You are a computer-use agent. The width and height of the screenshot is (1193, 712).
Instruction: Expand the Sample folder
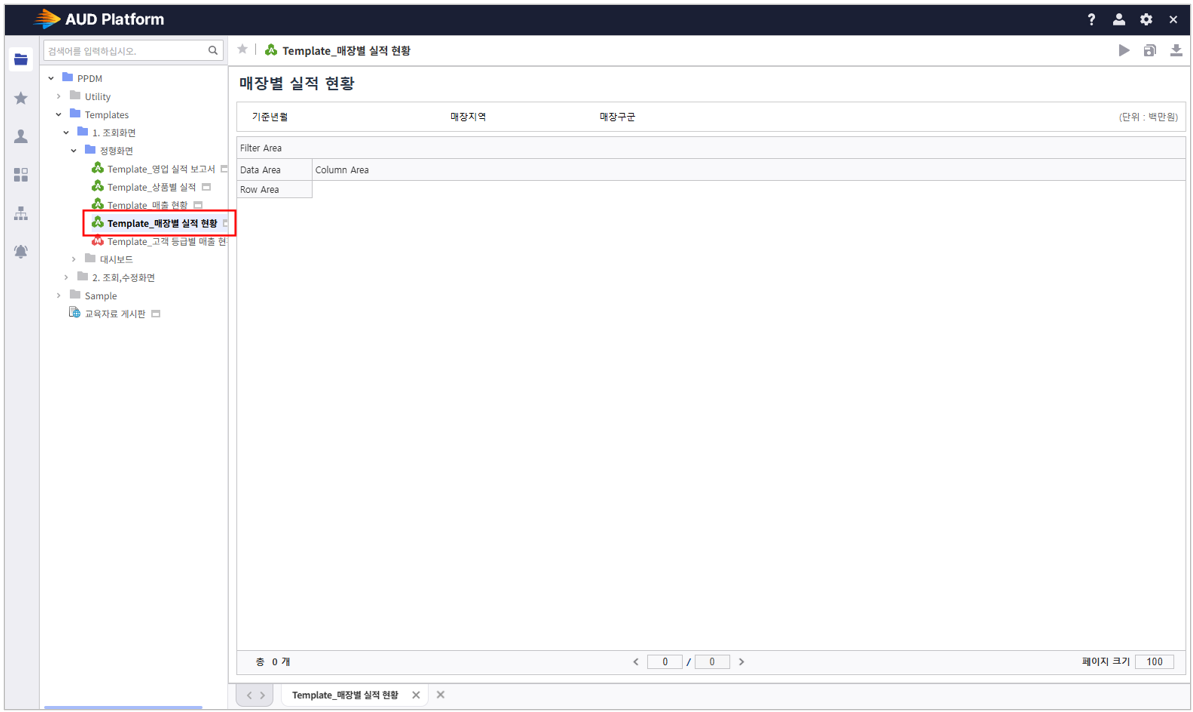(59, 296)
